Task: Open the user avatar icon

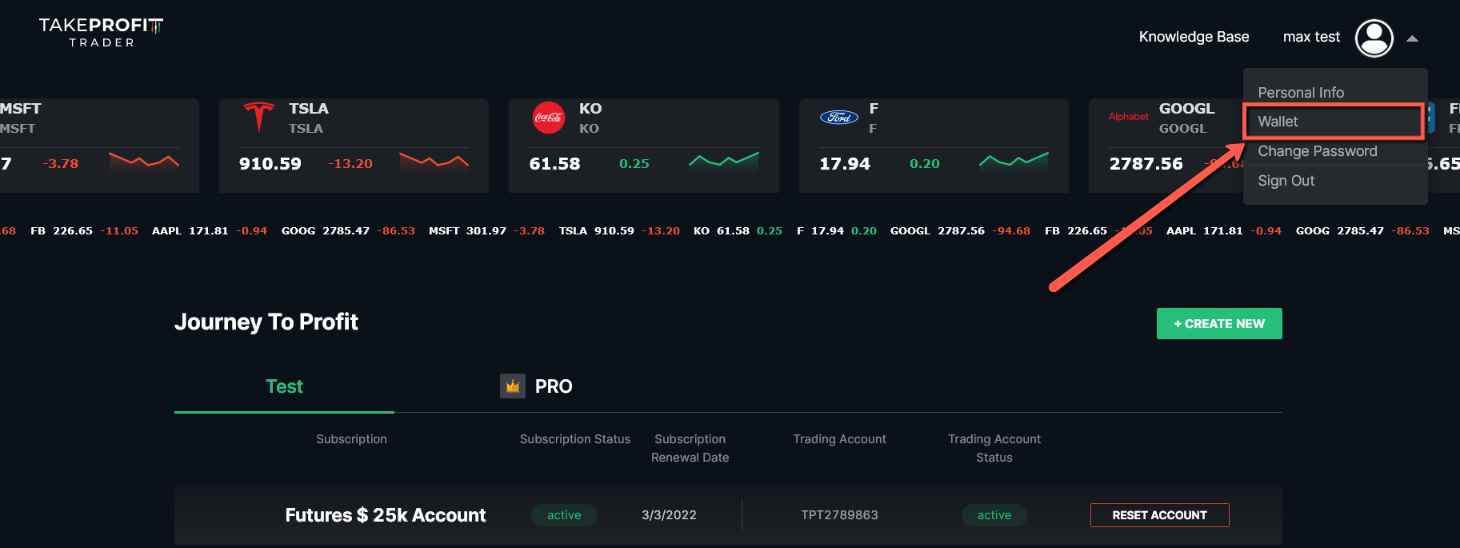Action: 1374,38
